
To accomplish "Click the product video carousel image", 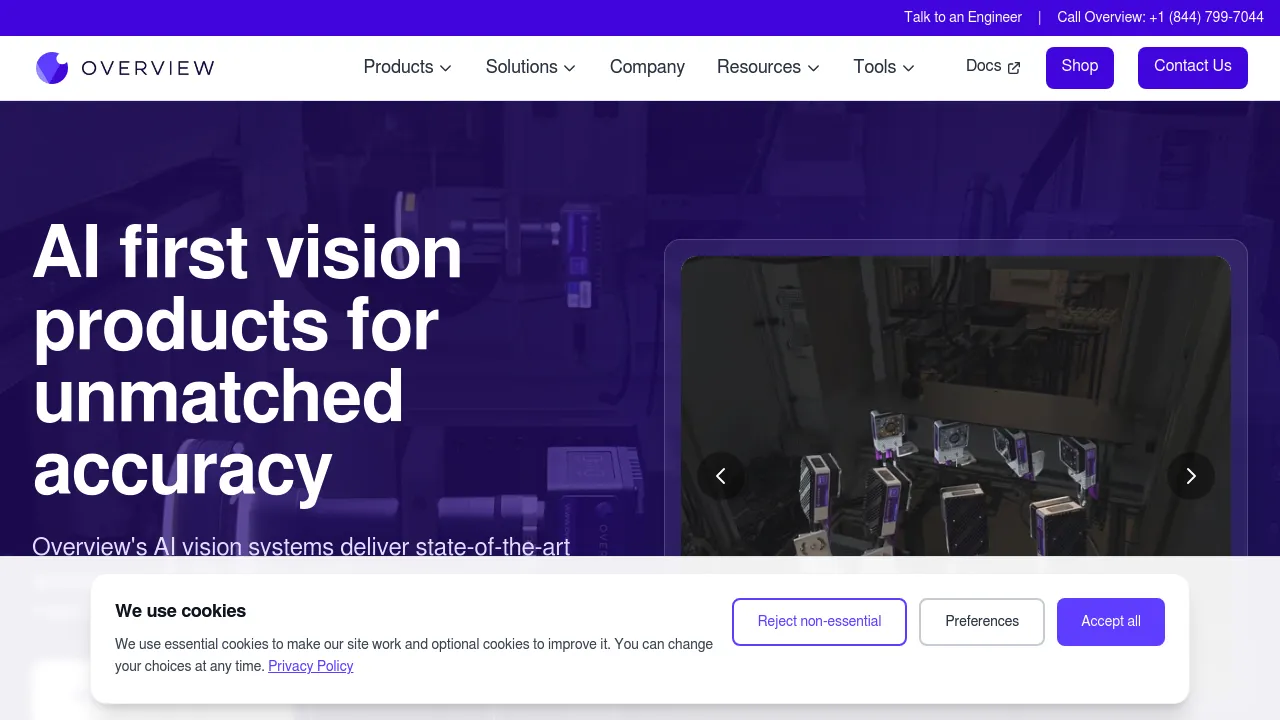I will [x=956, y=406].
